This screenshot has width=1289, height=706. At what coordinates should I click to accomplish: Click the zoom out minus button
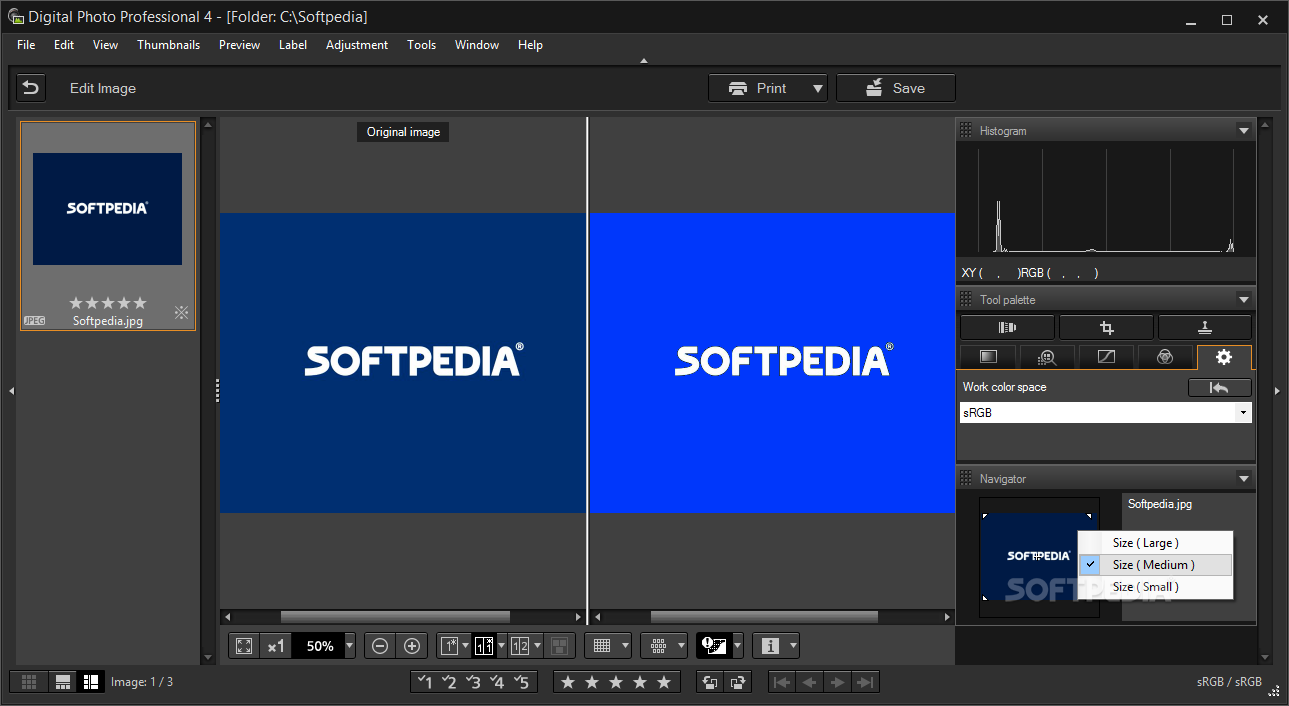point(380,646)
